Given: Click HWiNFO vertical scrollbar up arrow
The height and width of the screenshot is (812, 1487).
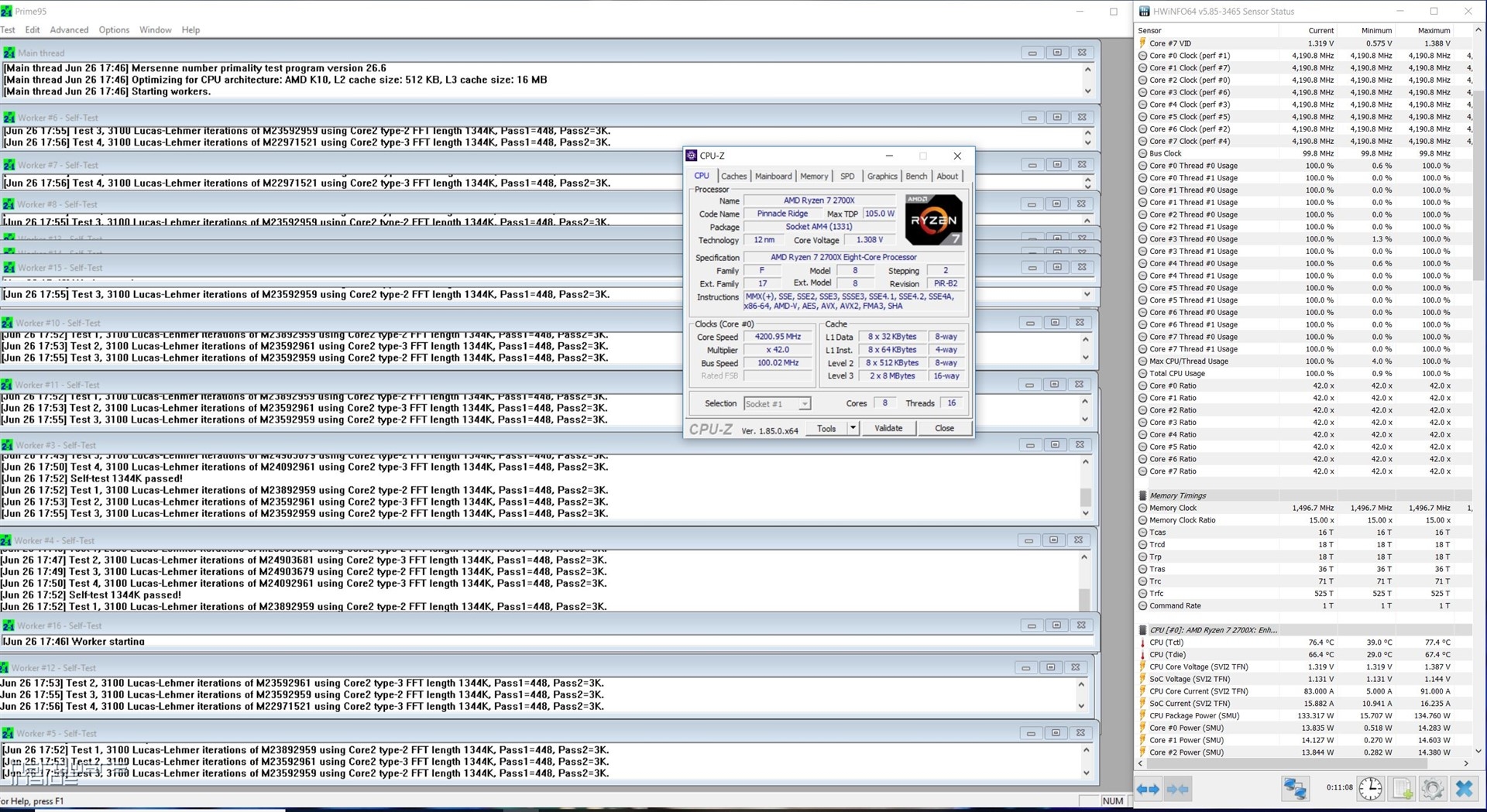Looking at the screenshot, I should [1478, 30].
